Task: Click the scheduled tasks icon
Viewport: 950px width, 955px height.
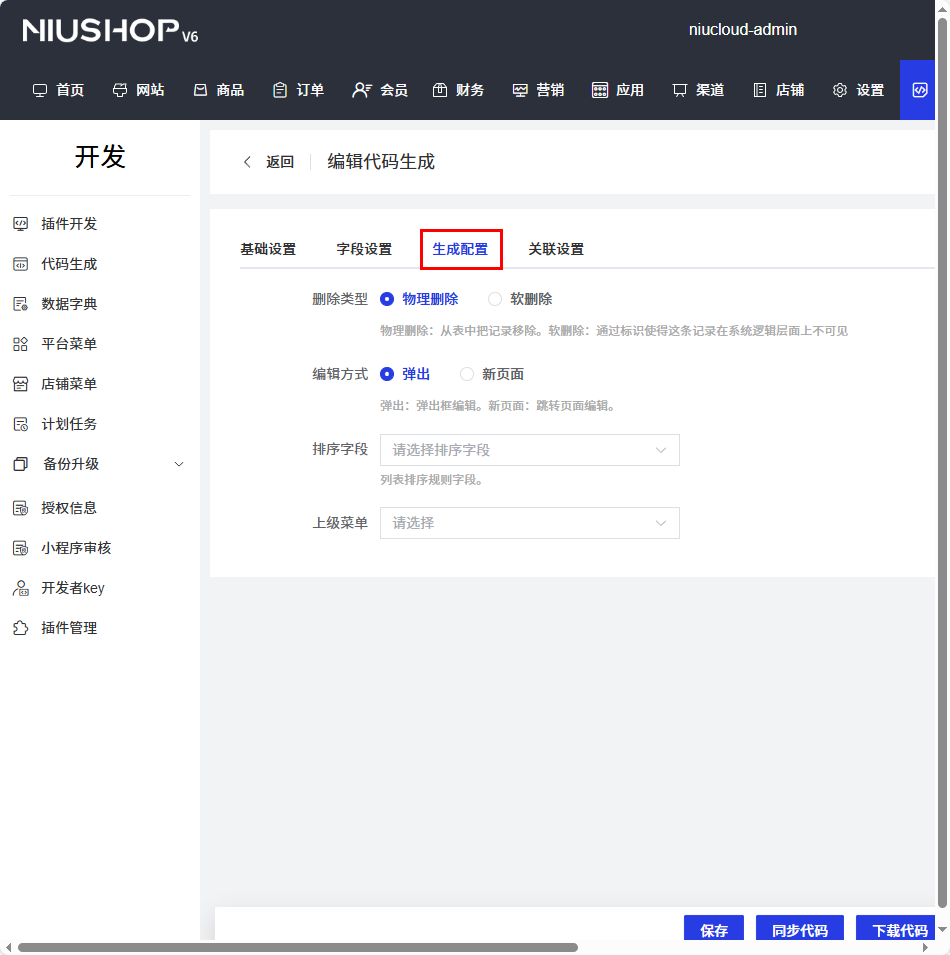Action: pyautogui.click(x=20, y=424)
